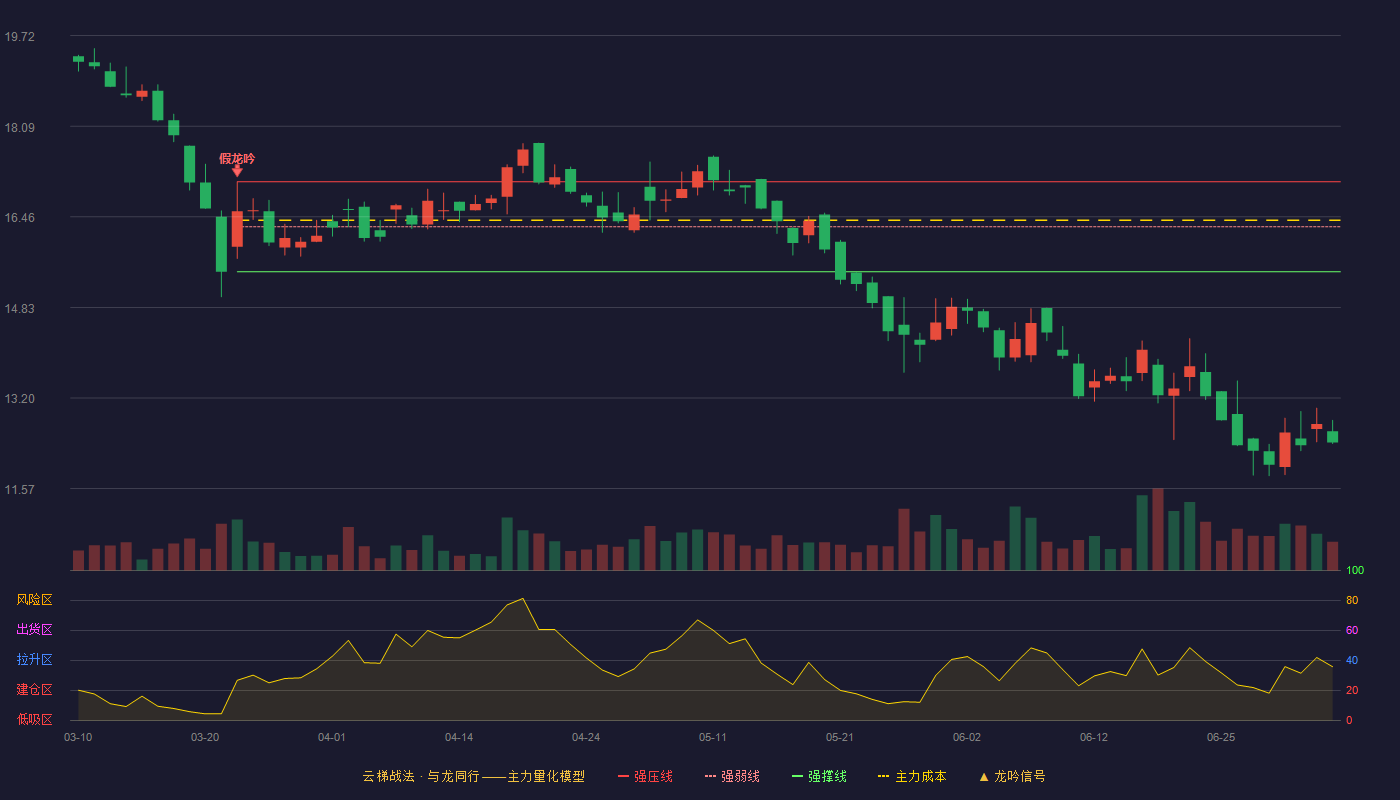Click the purple 60 oscillator scale value
This screenshot has width=1400, height=800.
(x=1352, y=630)
